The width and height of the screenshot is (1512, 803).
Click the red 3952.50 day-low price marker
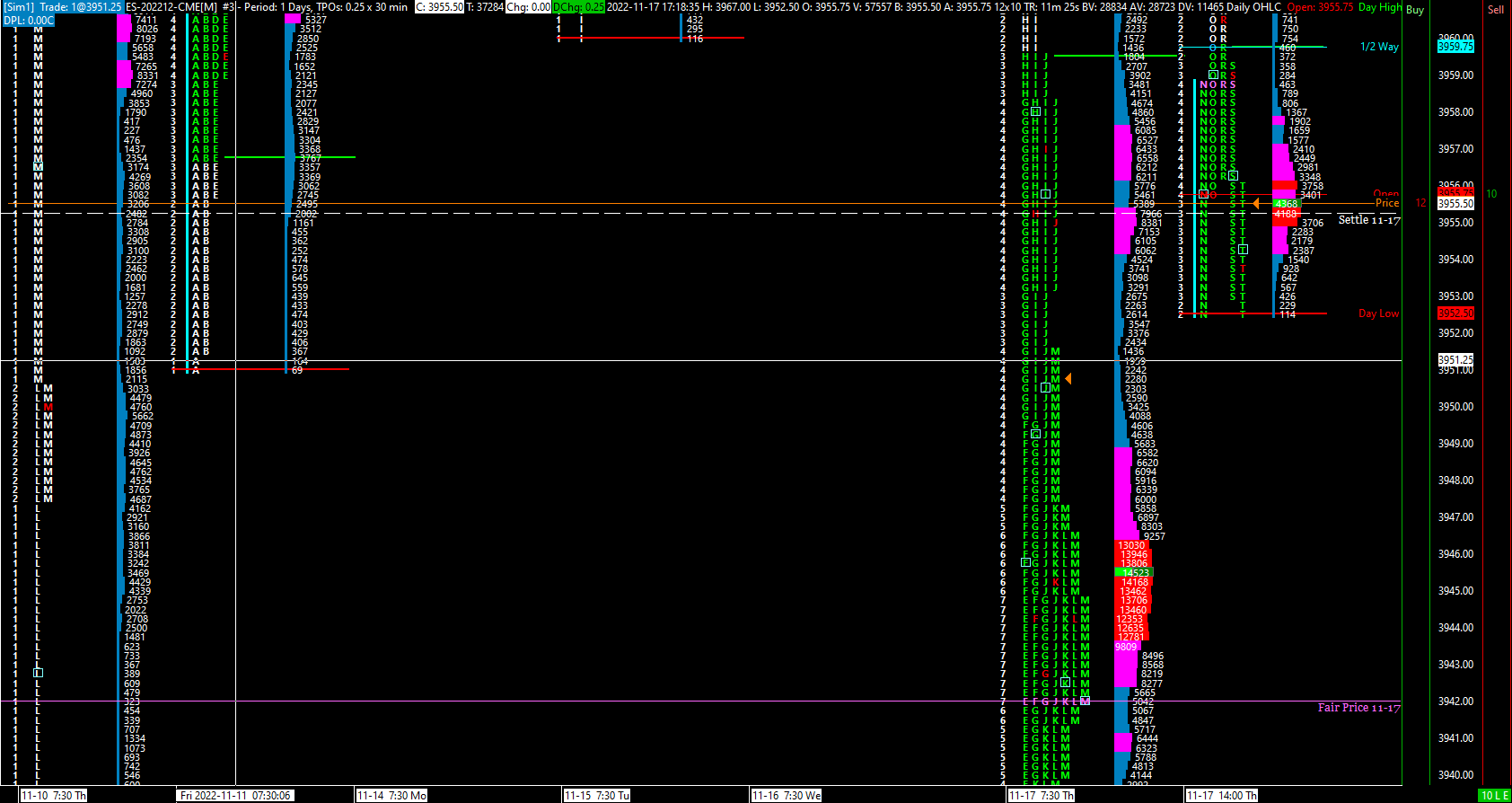(x=1455, y=313)
